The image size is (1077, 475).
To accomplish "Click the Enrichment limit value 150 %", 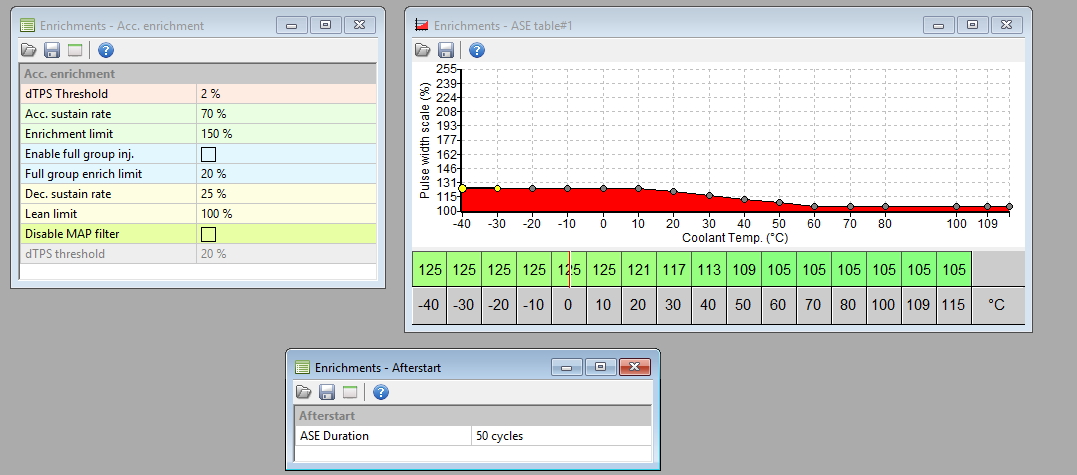I will [x=286, y=134].
